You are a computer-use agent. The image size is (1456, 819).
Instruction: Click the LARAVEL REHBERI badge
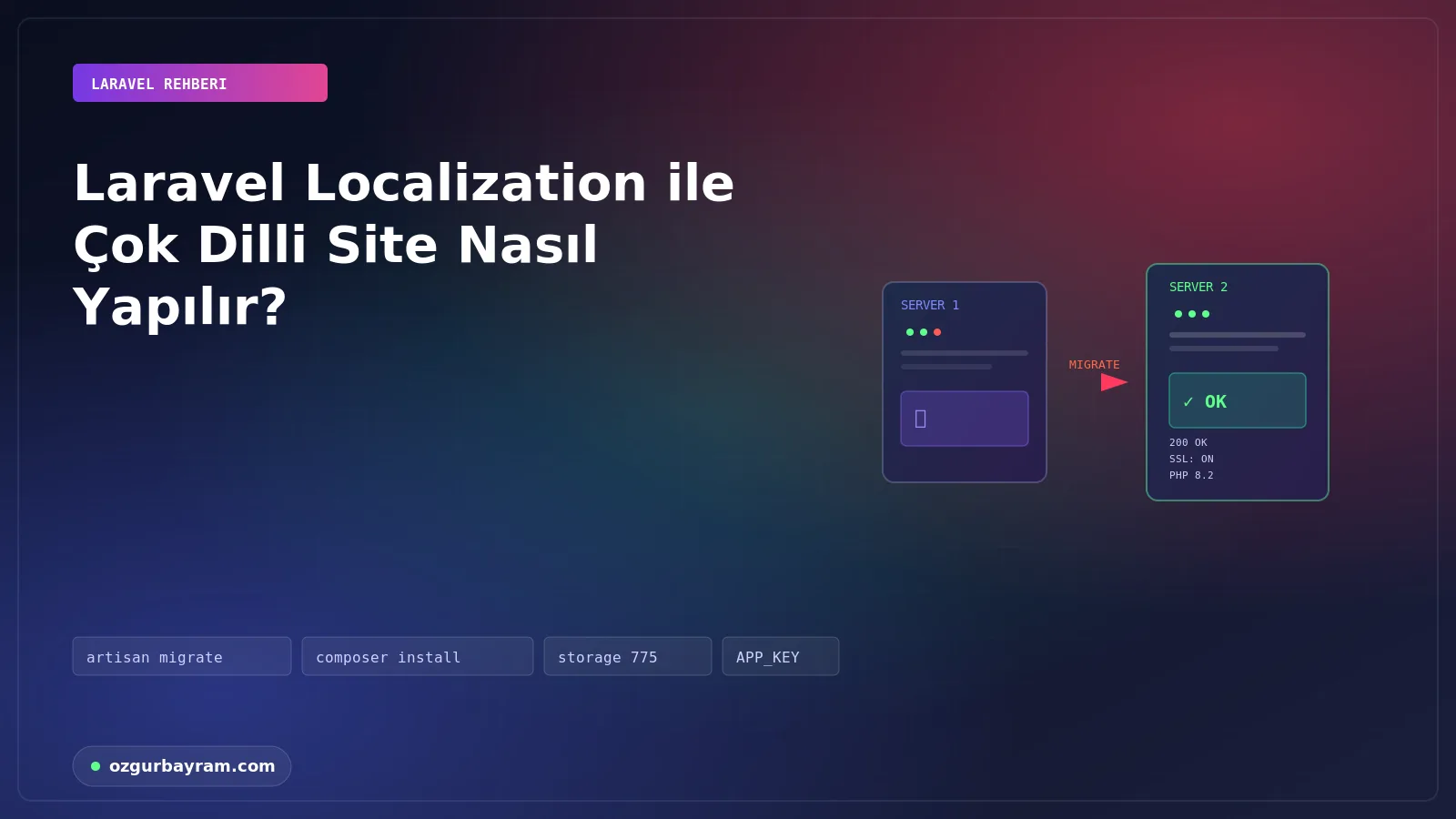[200, 83]
